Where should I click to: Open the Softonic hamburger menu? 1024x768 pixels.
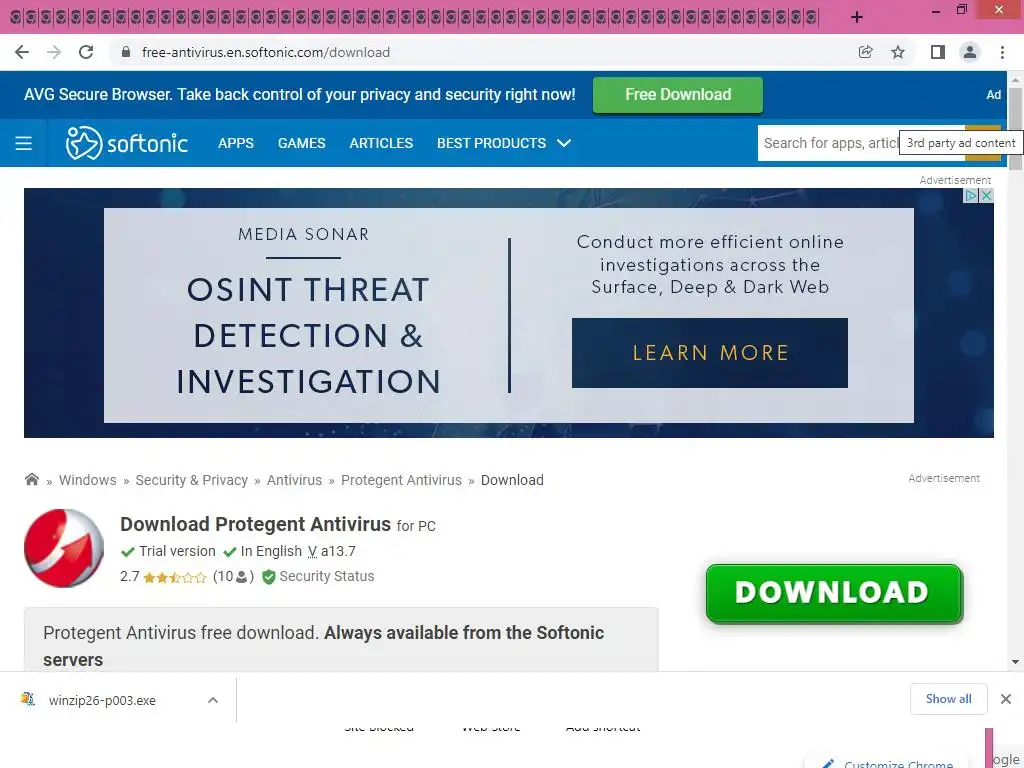tap(24, 143)
